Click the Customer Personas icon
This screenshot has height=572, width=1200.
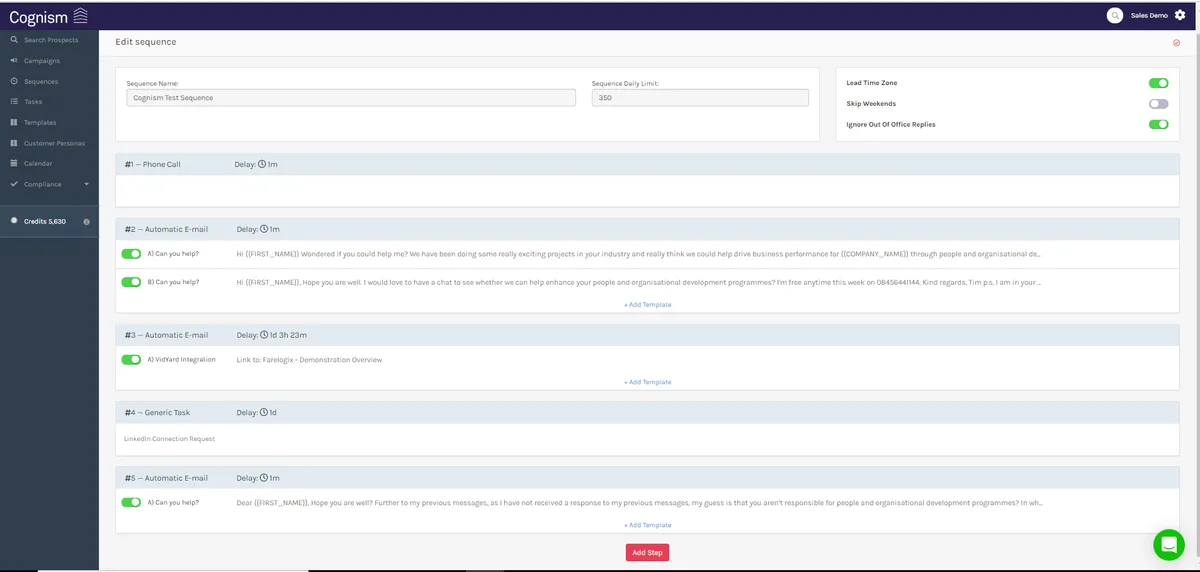14,143
